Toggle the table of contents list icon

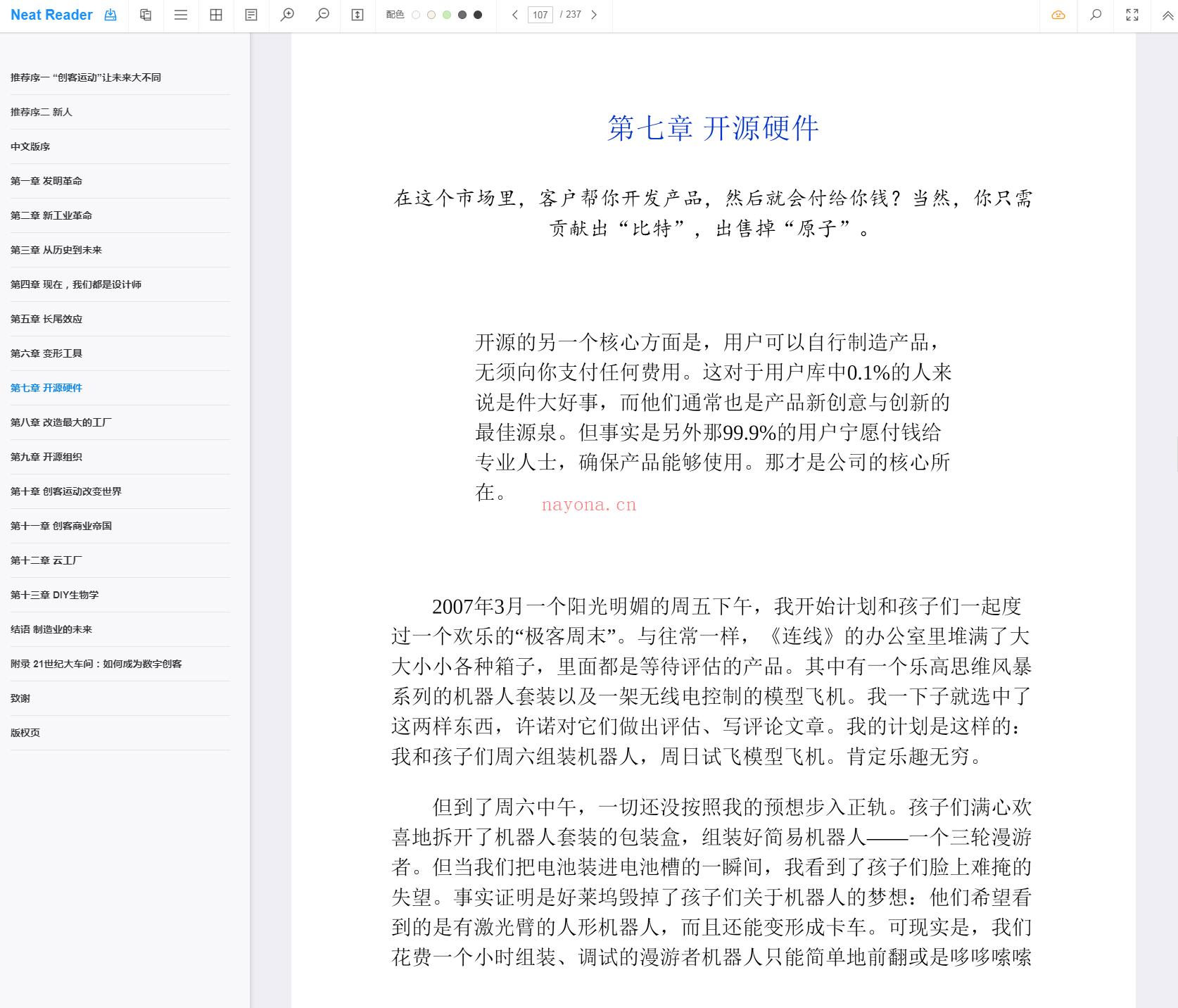(x=181, y=15)
